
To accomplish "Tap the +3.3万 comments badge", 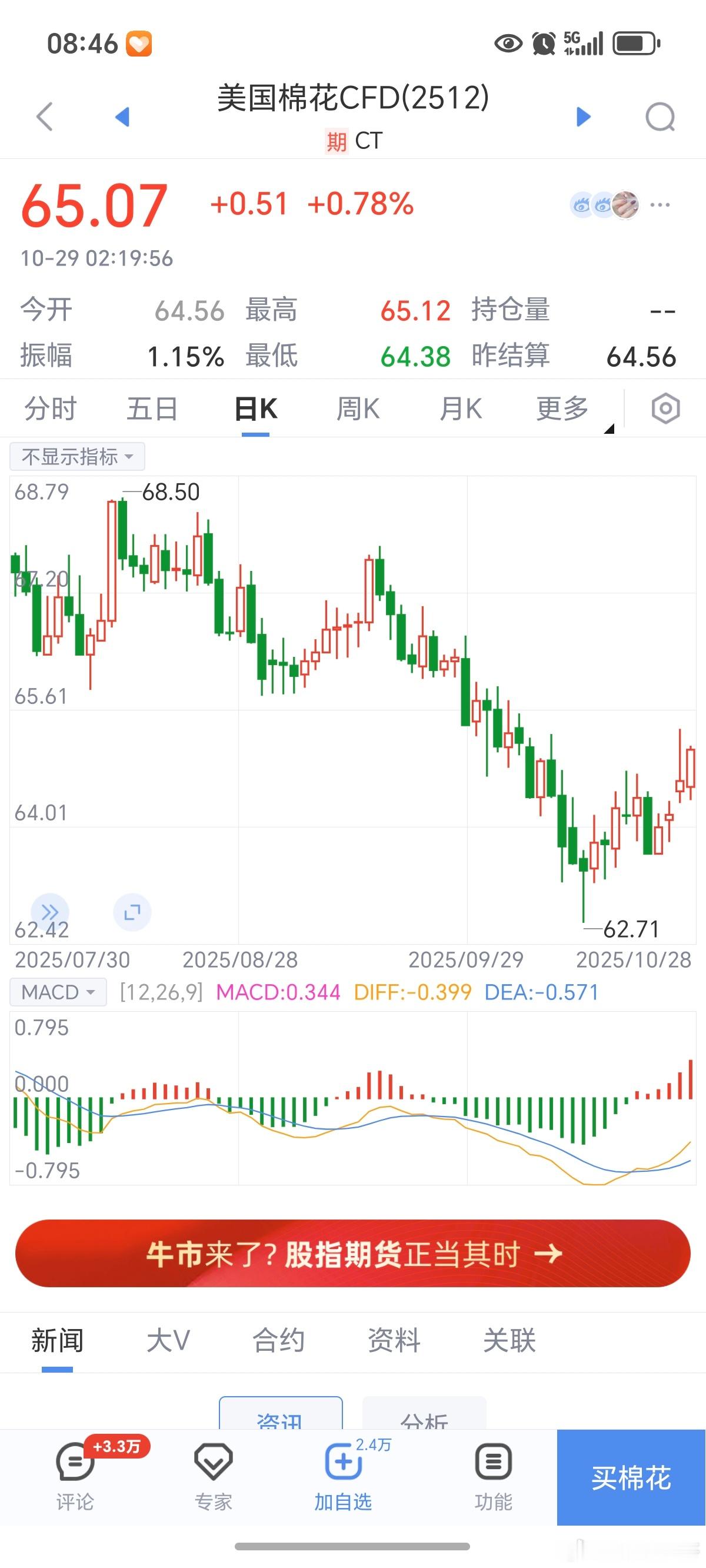I will [x=117, y=1446].
